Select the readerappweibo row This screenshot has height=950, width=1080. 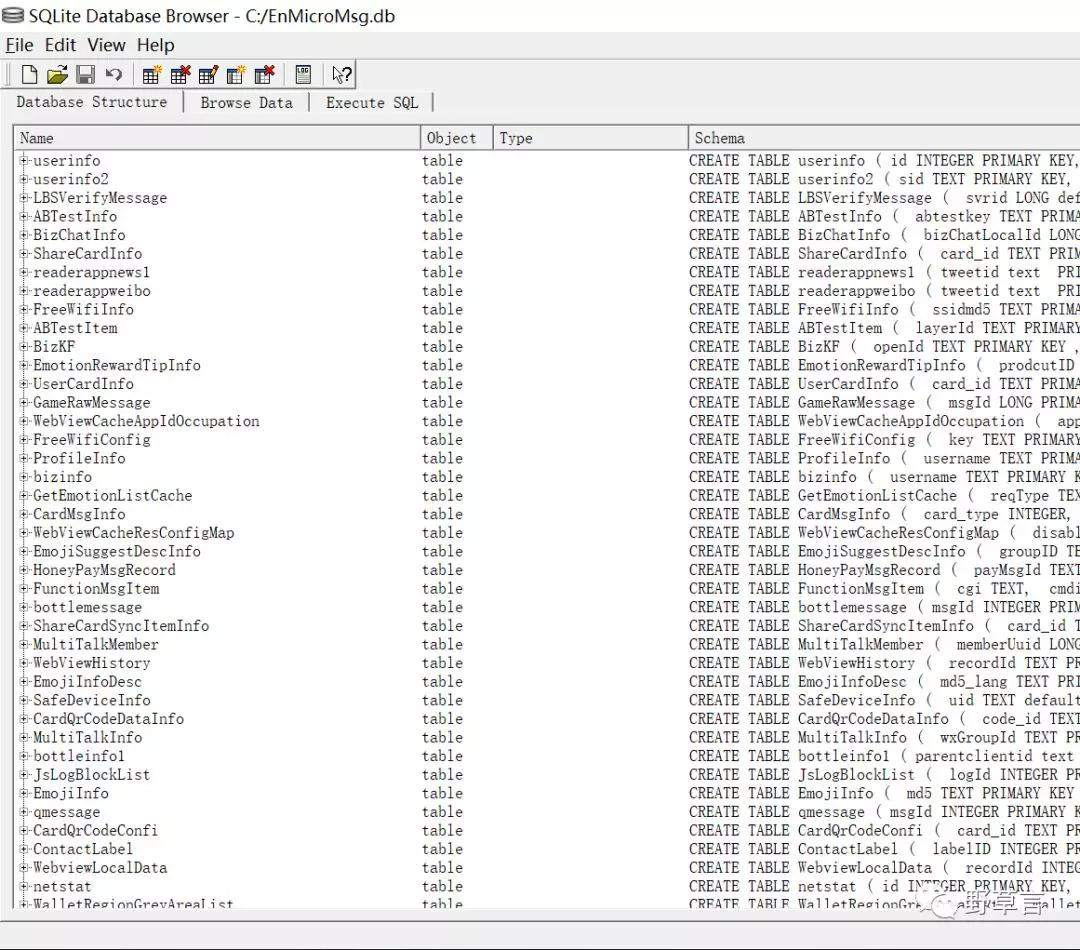click(547, 291)
